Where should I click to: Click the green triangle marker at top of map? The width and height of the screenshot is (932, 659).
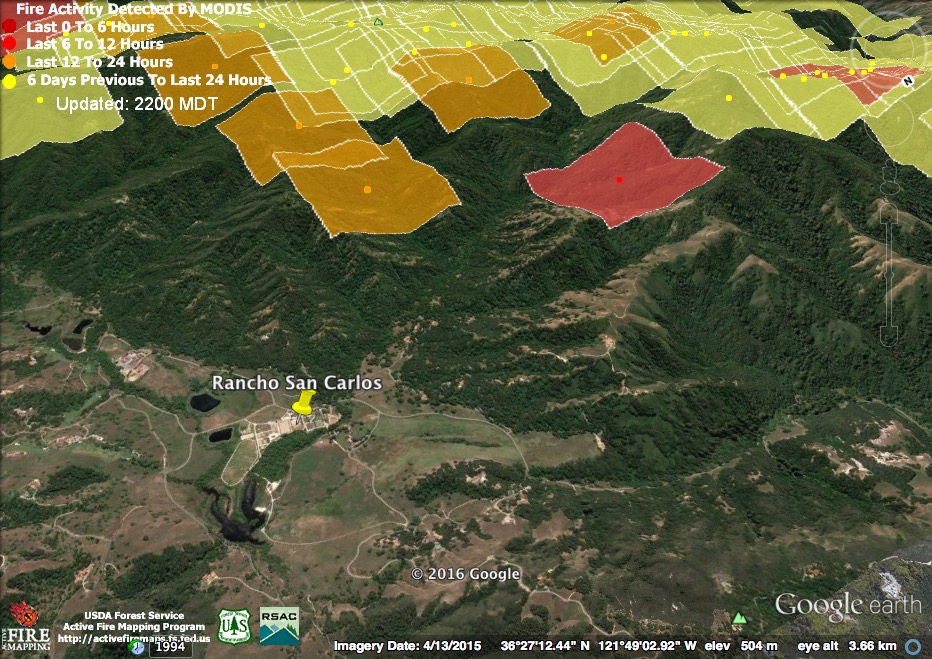click(377, 21)
